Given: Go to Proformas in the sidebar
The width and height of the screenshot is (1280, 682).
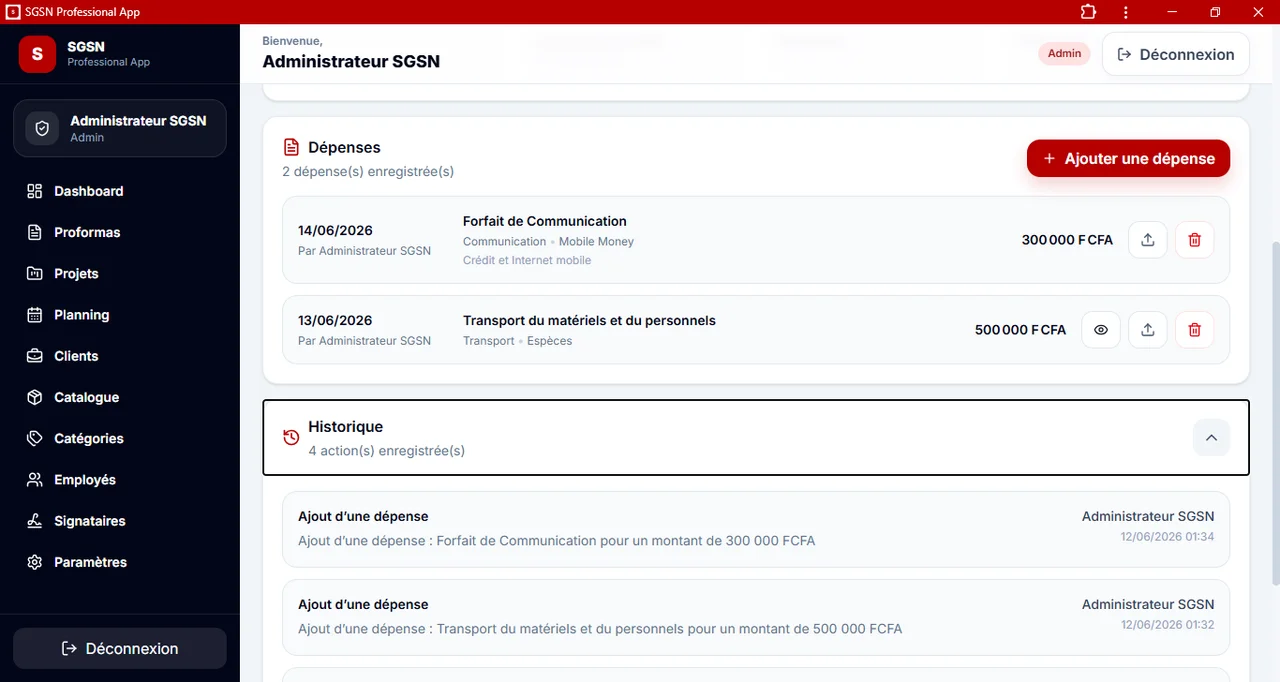Looking at the screenshot, I should coord(120,232).
